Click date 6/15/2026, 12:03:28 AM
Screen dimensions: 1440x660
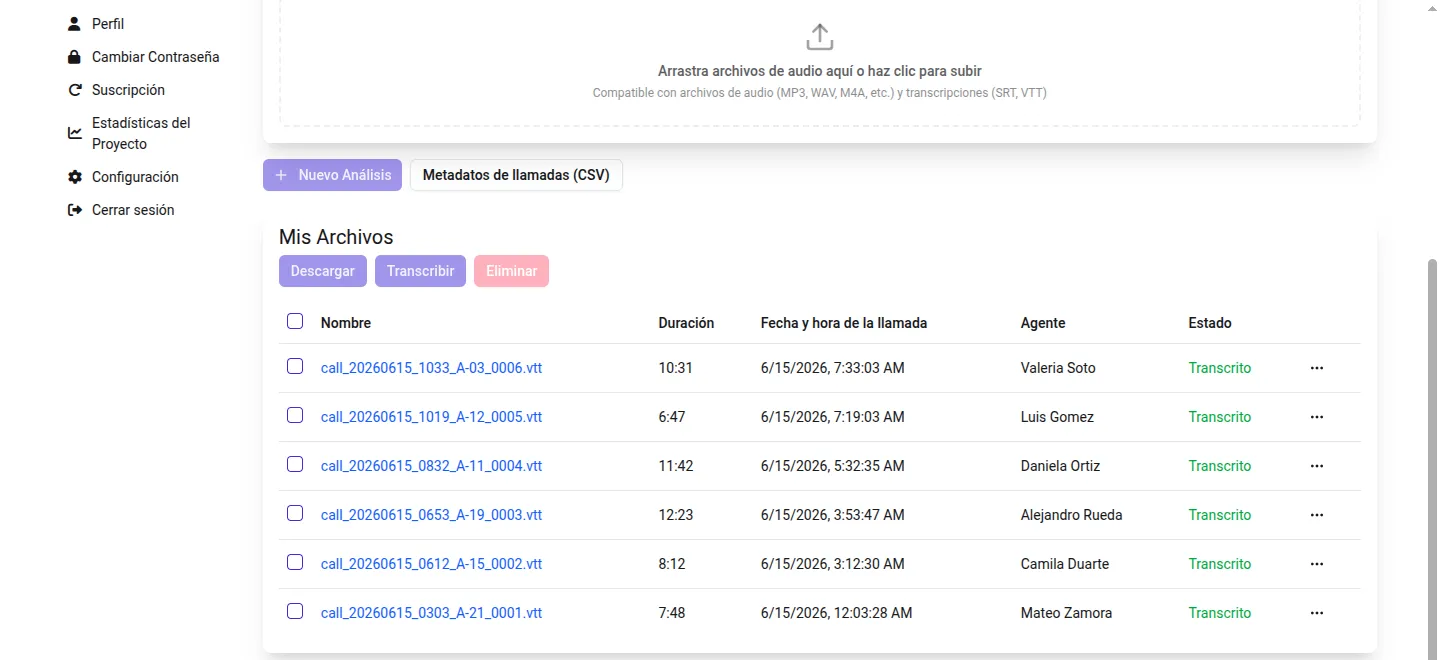[x=837, y=613]
